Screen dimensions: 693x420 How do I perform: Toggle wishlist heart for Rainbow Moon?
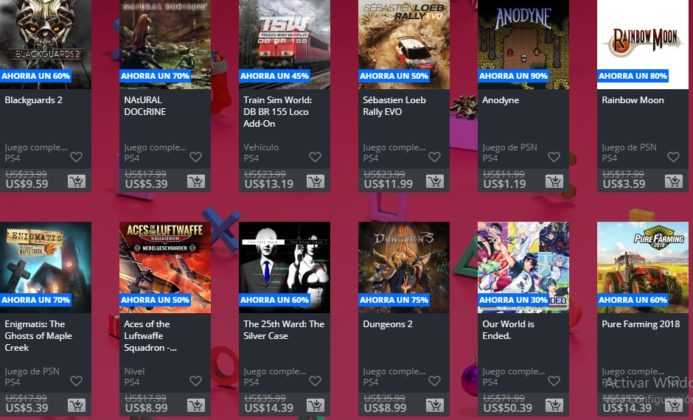[x=673, y=157]
